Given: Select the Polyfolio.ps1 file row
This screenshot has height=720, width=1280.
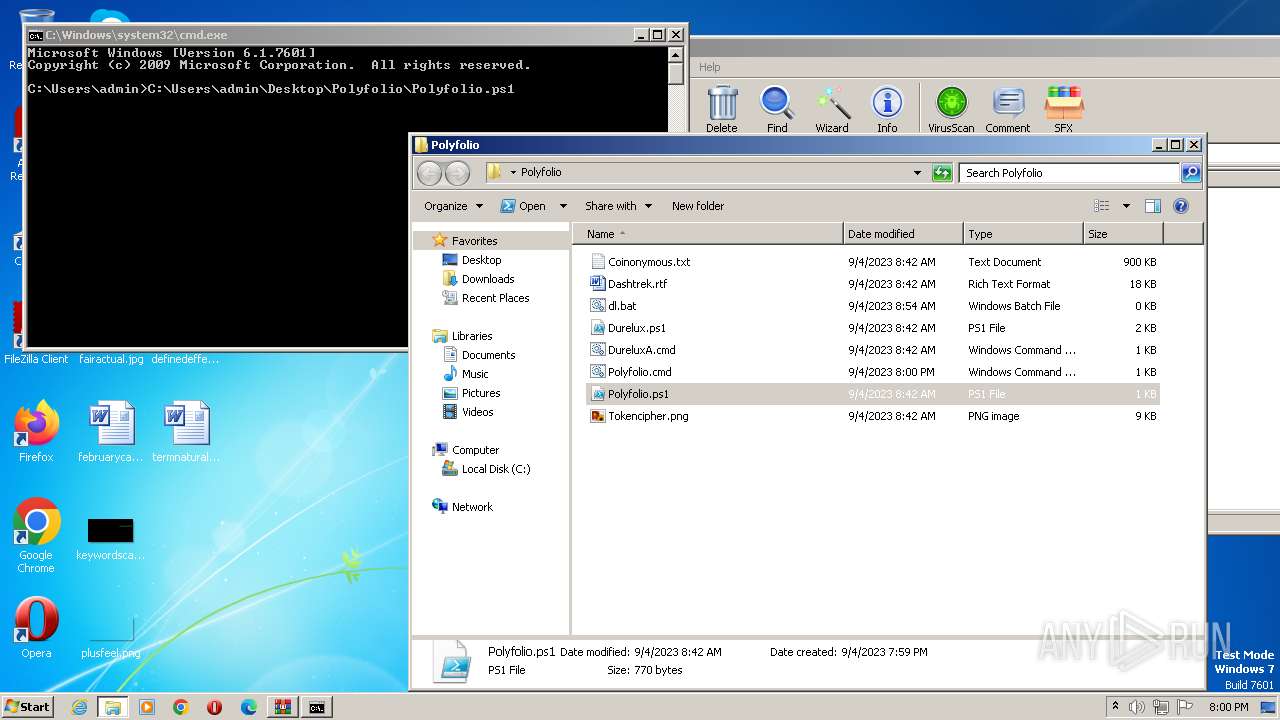Looking at the screenshot, I should (873, 394).
